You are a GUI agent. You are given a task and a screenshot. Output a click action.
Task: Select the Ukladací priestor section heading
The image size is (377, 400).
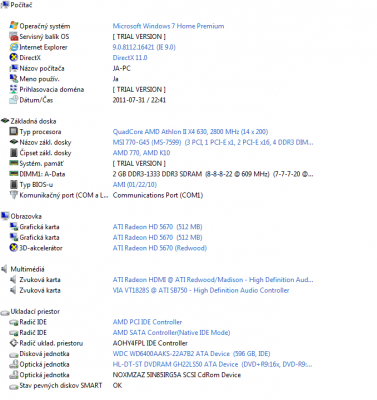(x=35, y=311)
